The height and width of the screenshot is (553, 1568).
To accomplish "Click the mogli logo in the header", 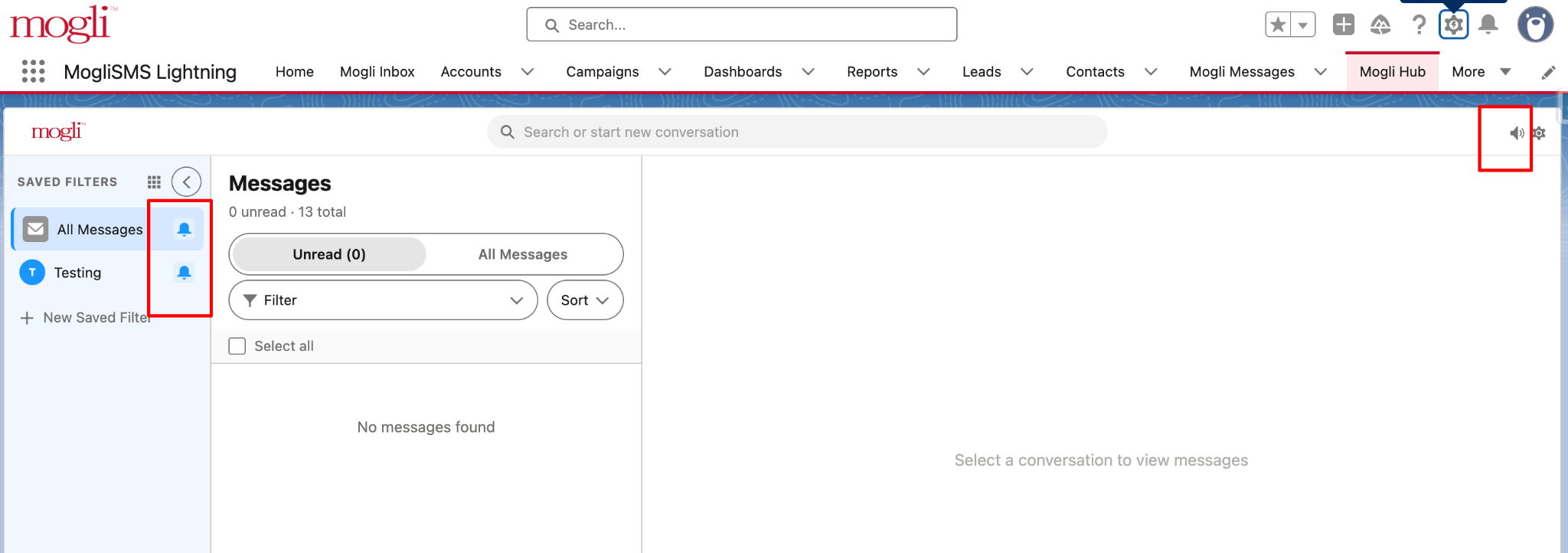I will pyautogui.click(x=64, y=25).
